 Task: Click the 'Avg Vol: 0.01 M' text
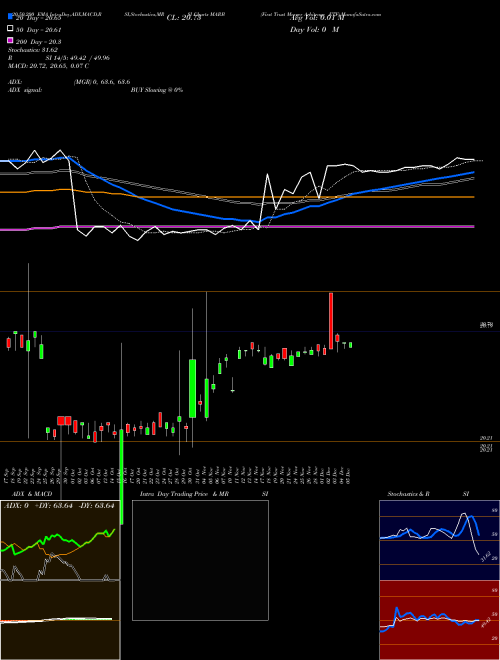317,18
